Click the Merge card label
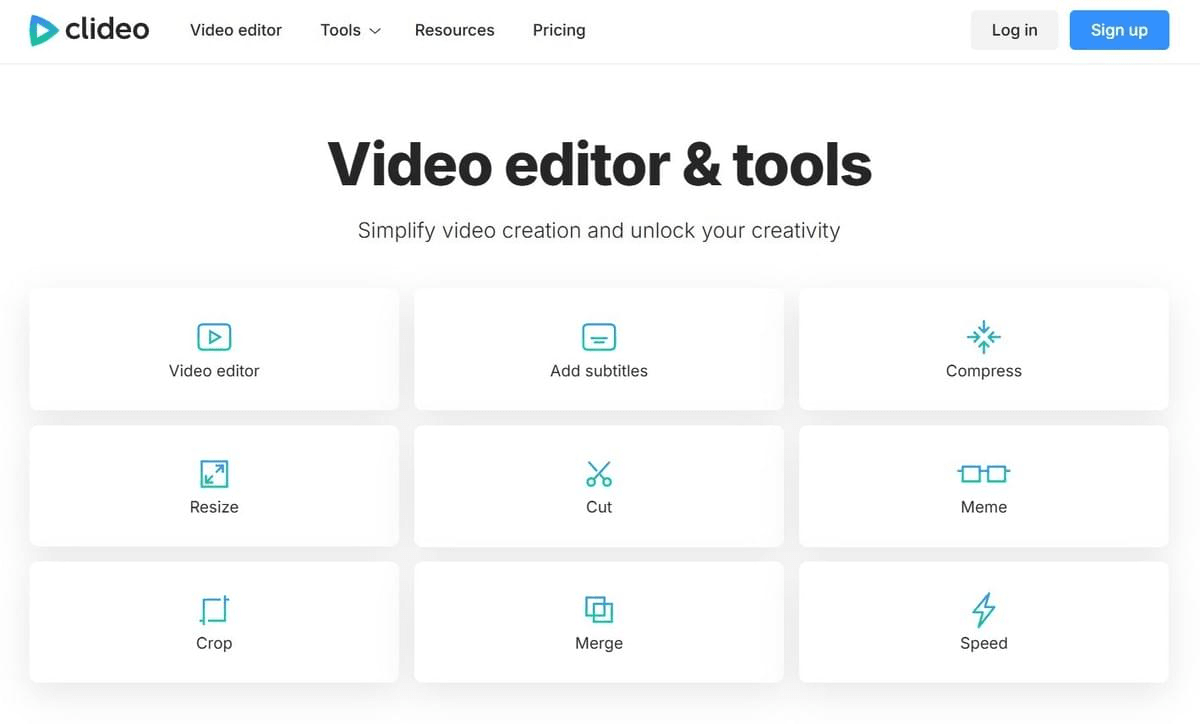1200x724 pixels. (599, 643)
